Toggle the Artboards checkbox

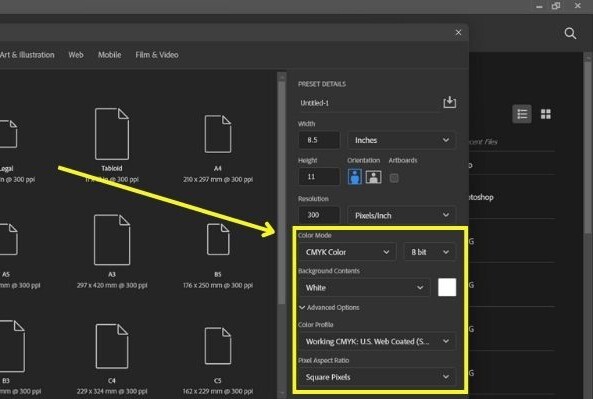point(394,178)
